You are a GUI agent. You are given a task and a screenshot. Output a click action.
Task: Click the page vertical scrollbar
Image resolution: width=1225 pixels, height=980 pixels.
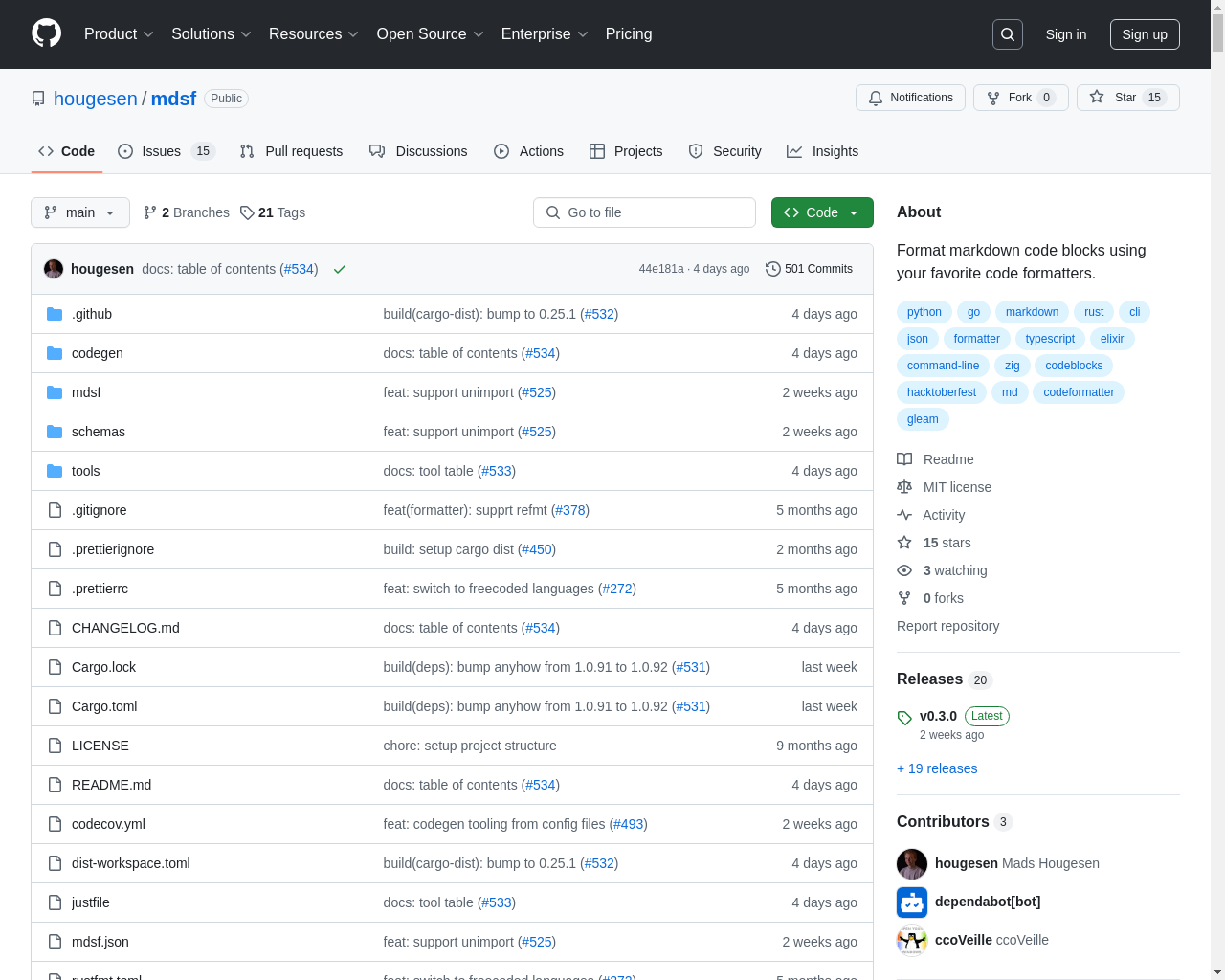coord(1217,490)
